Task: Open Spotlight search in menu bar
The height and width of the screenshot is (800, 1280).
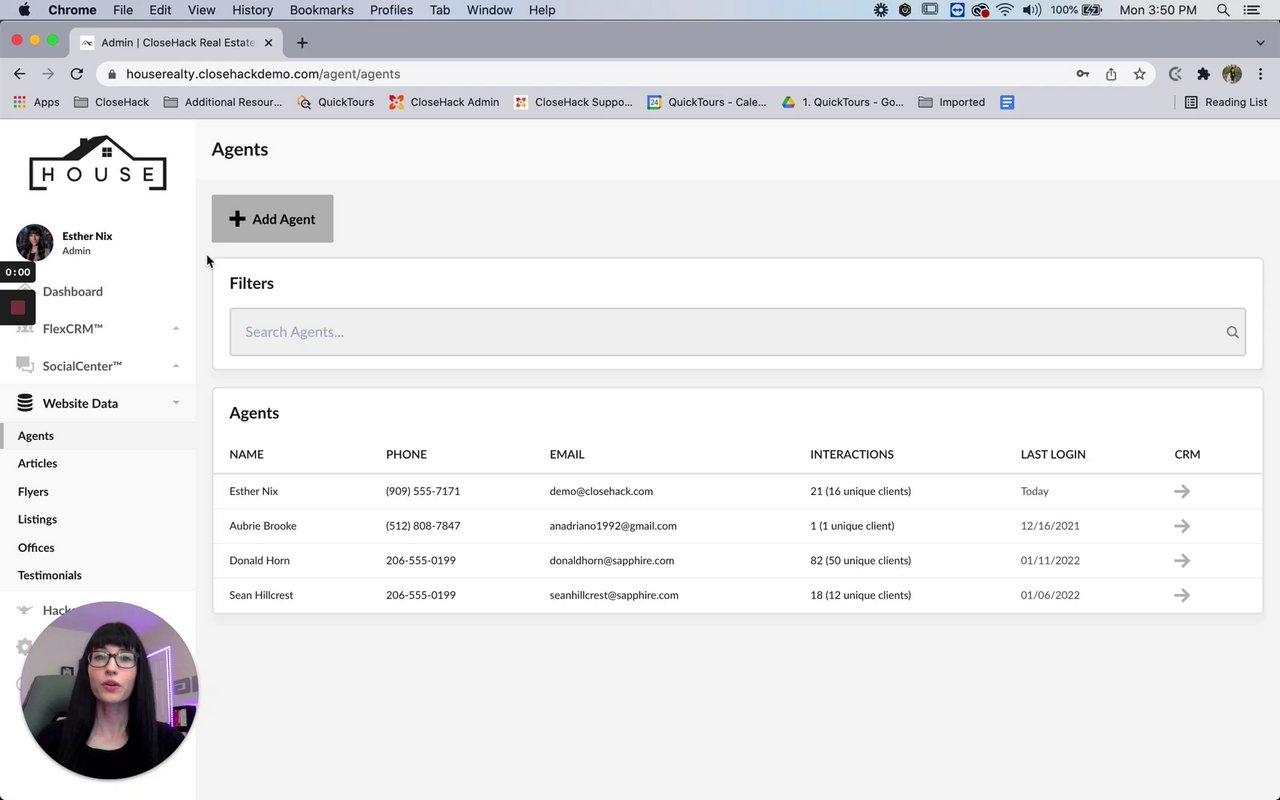Action: (x=1223, y=10)
